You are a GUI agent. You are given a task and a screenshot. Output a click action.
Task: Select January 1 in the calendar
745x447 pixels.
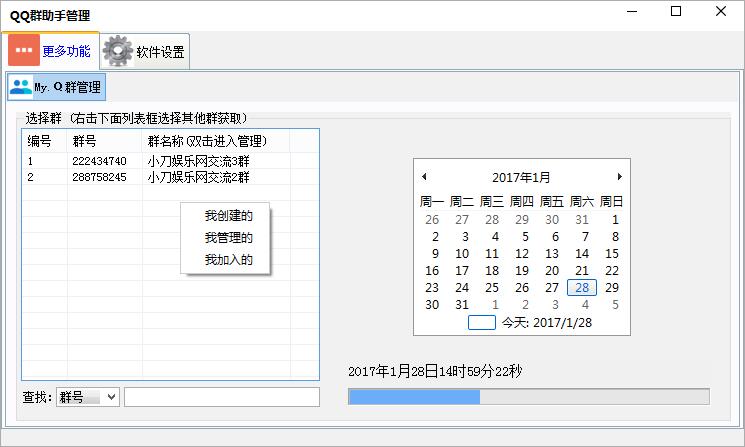click(615, 219)
